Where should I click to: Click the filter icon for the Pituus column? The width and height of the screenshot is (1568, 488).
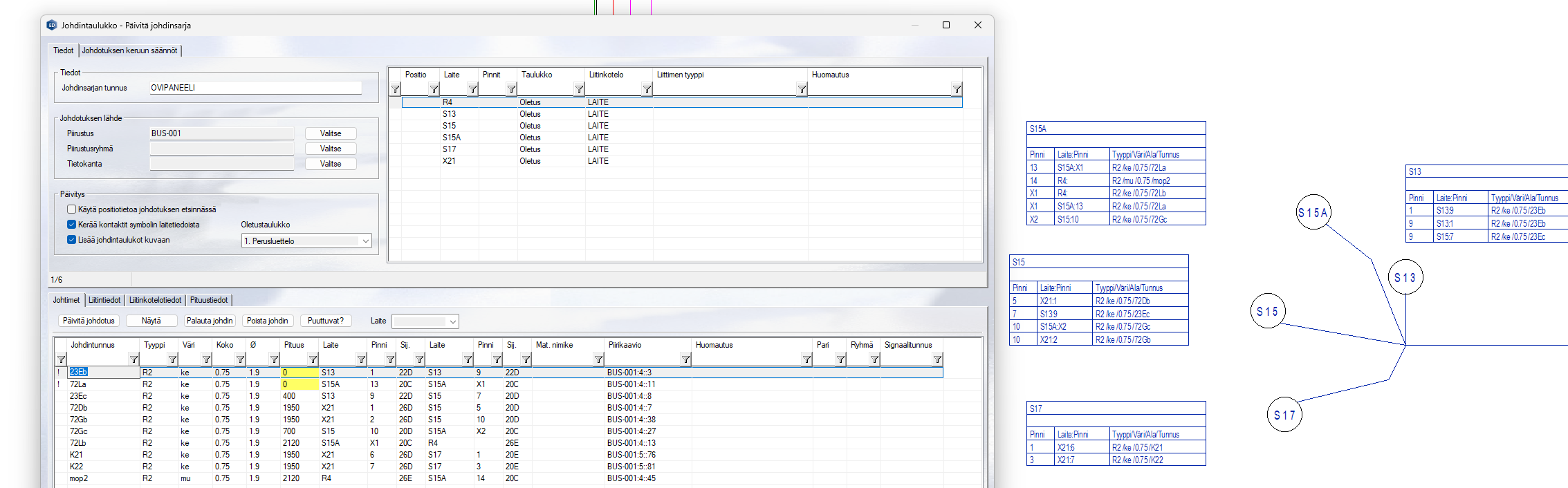[313, 359]
